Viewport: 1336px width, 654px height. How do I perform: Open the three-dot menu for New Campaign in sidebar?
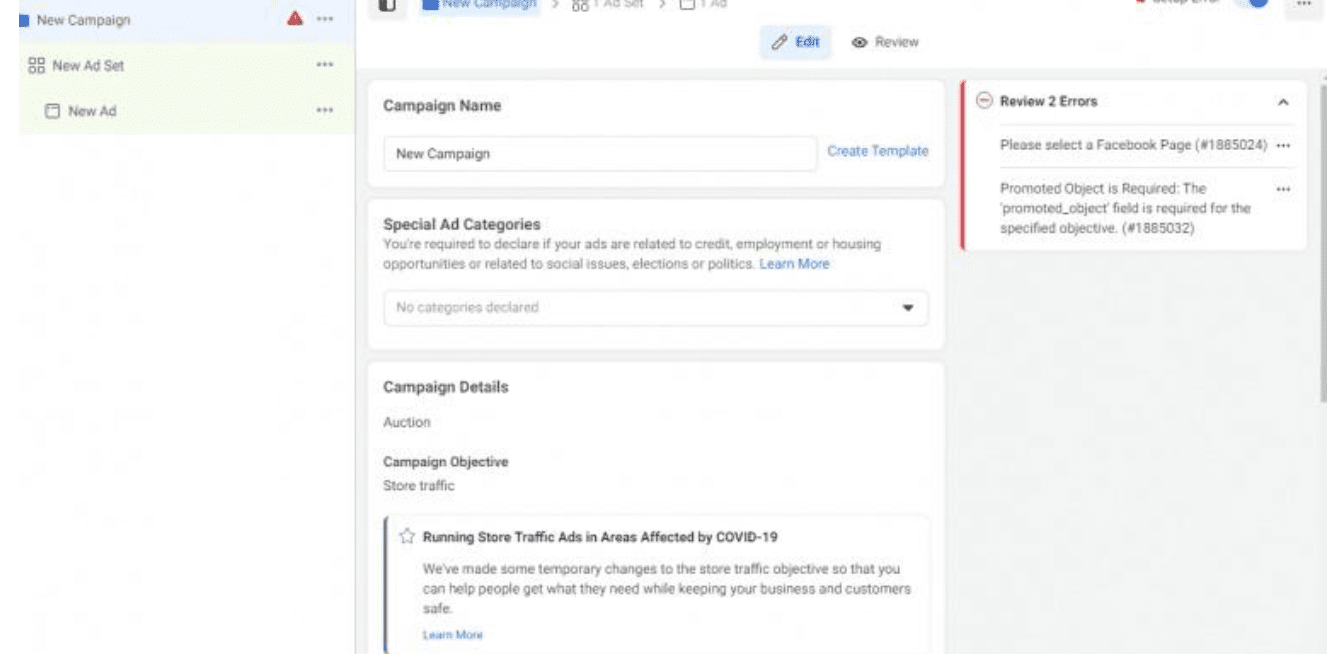click(x=323, y=20)
